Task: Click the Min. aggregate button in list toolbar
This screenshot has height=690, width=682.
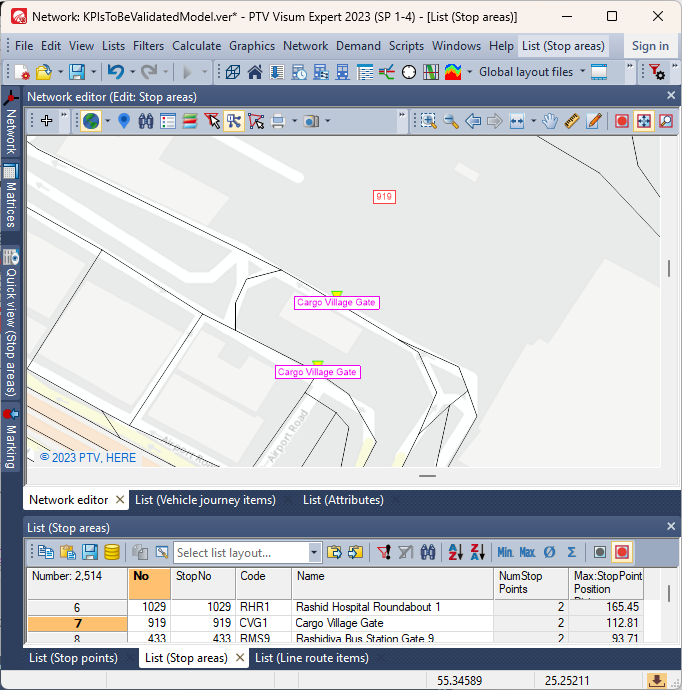Action: click(505, 552)
